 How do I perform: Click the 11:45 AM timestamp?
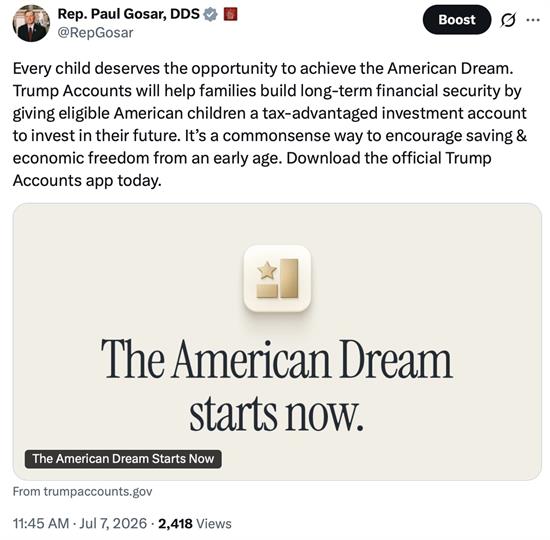41,523
